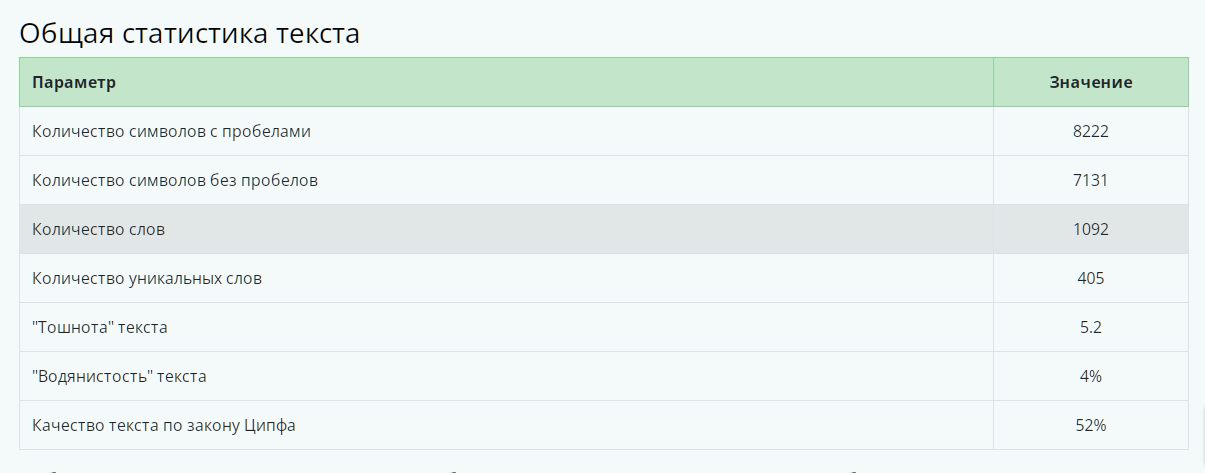Select the 'Количество символов без пробелов' label
This screenshot has width=1205, height=473.
[175, 180]
